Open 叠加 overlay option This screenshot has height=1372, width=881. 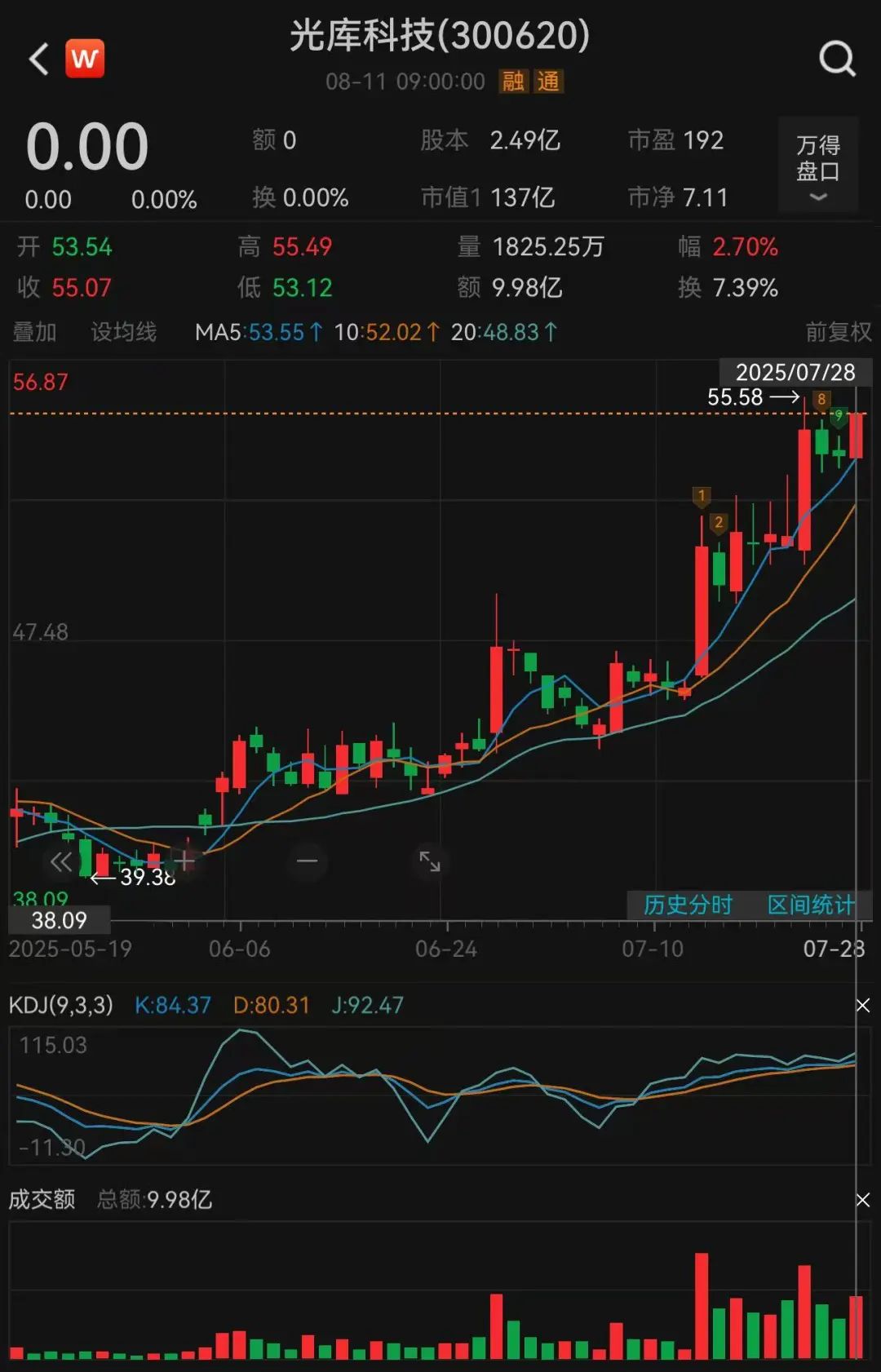(x=34, y=332)
